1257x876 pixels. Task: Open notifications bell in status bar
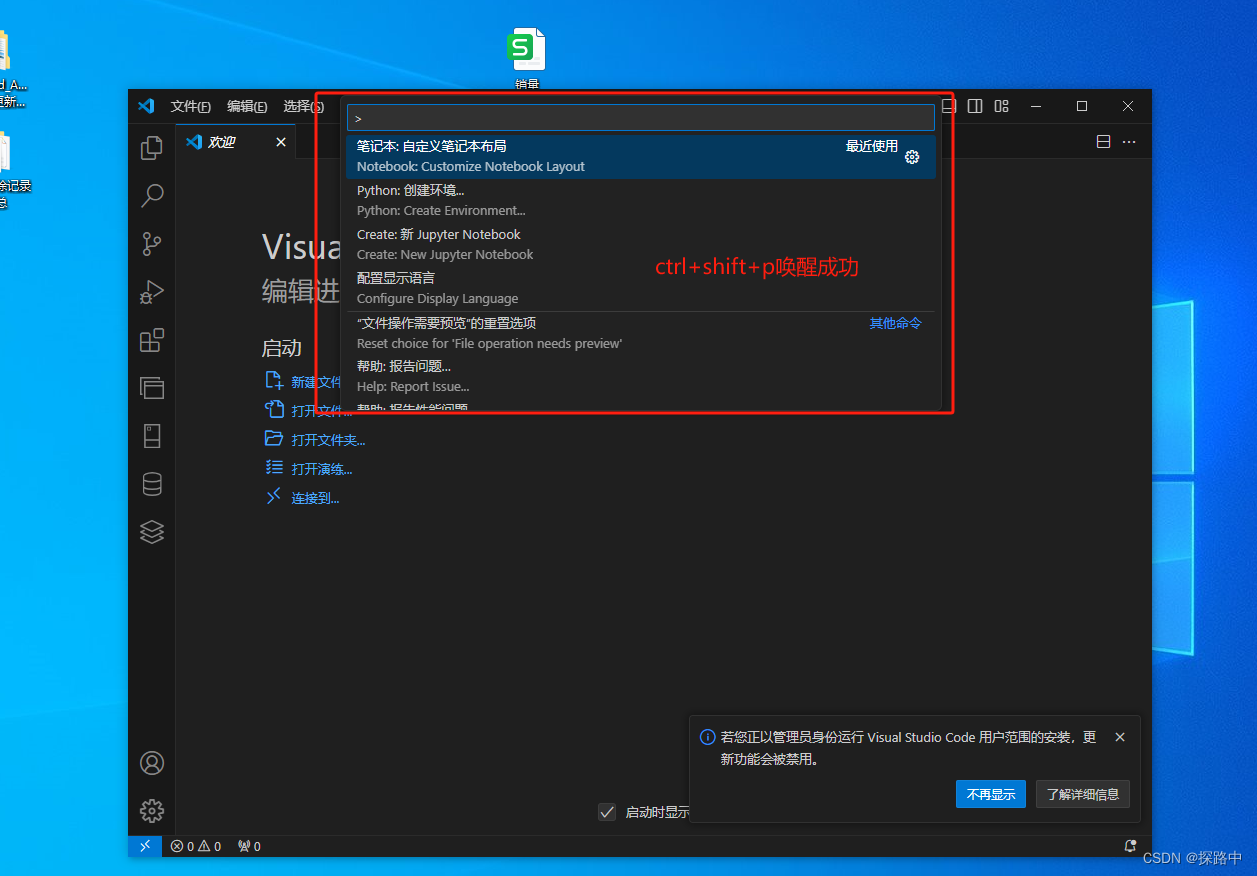(x=1131, y=846)
